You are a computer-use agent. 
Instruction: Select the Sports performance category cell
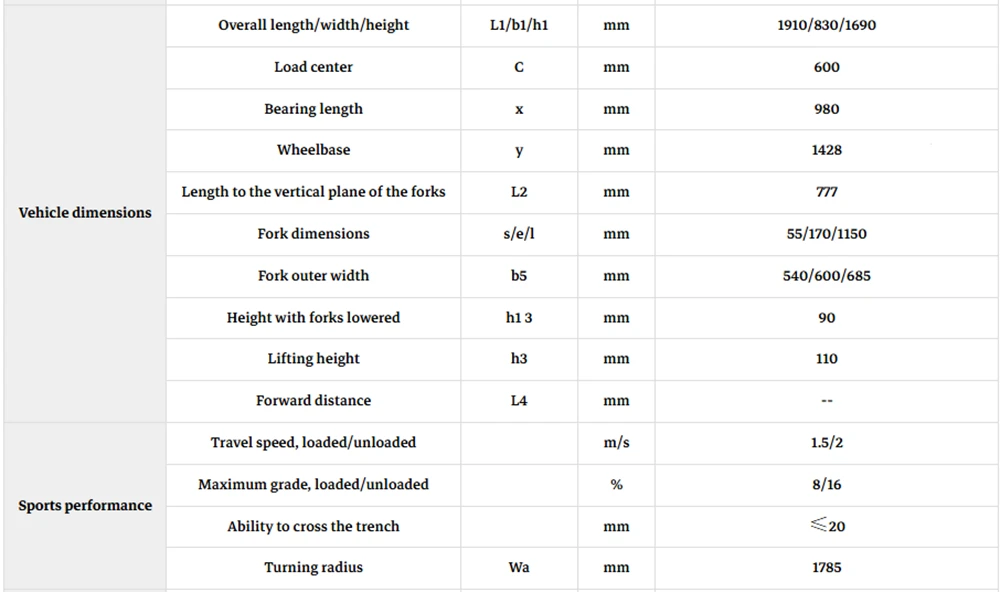point(85,505)
